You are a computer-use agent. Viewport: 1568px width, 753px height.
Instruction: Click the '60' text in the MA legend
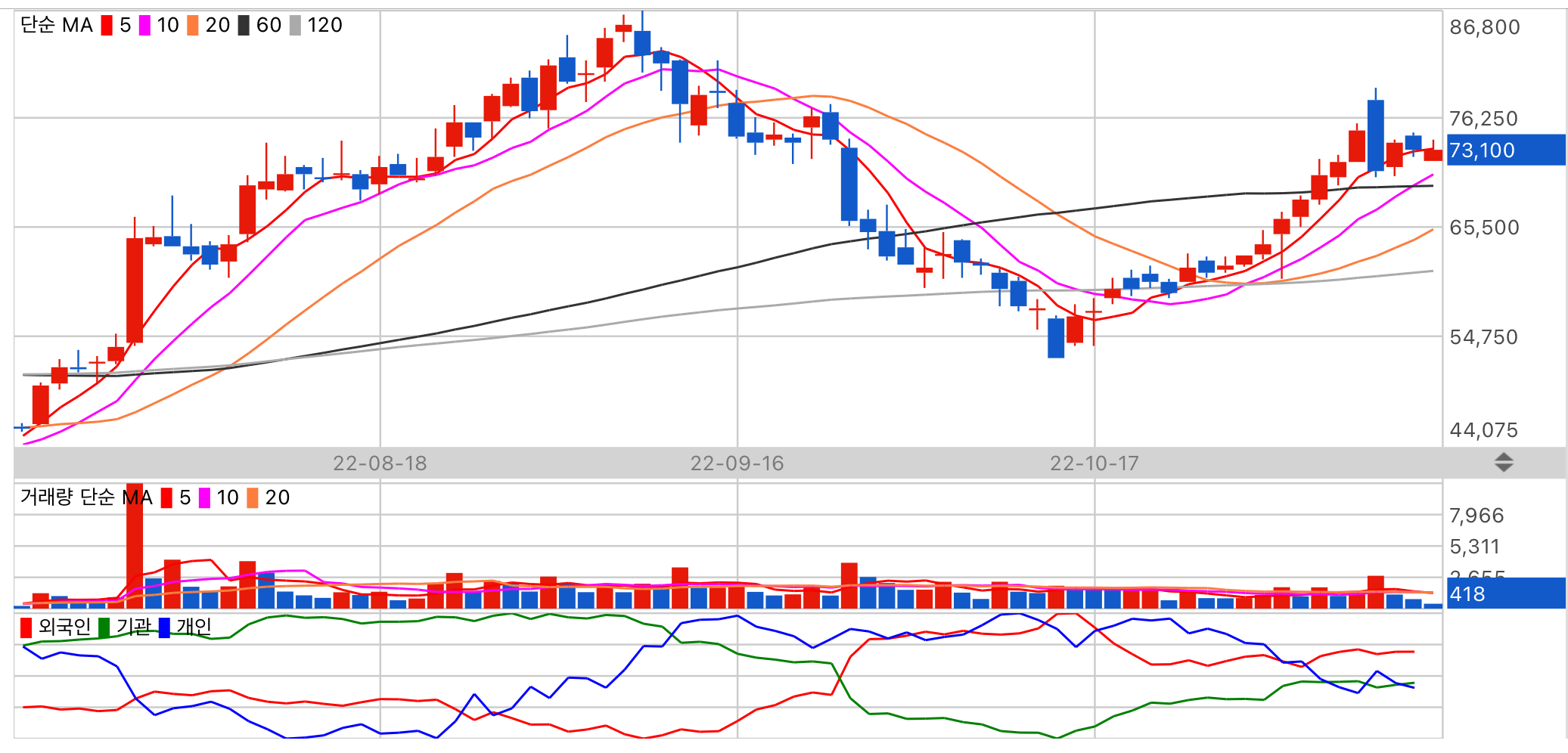pos(269,26)
